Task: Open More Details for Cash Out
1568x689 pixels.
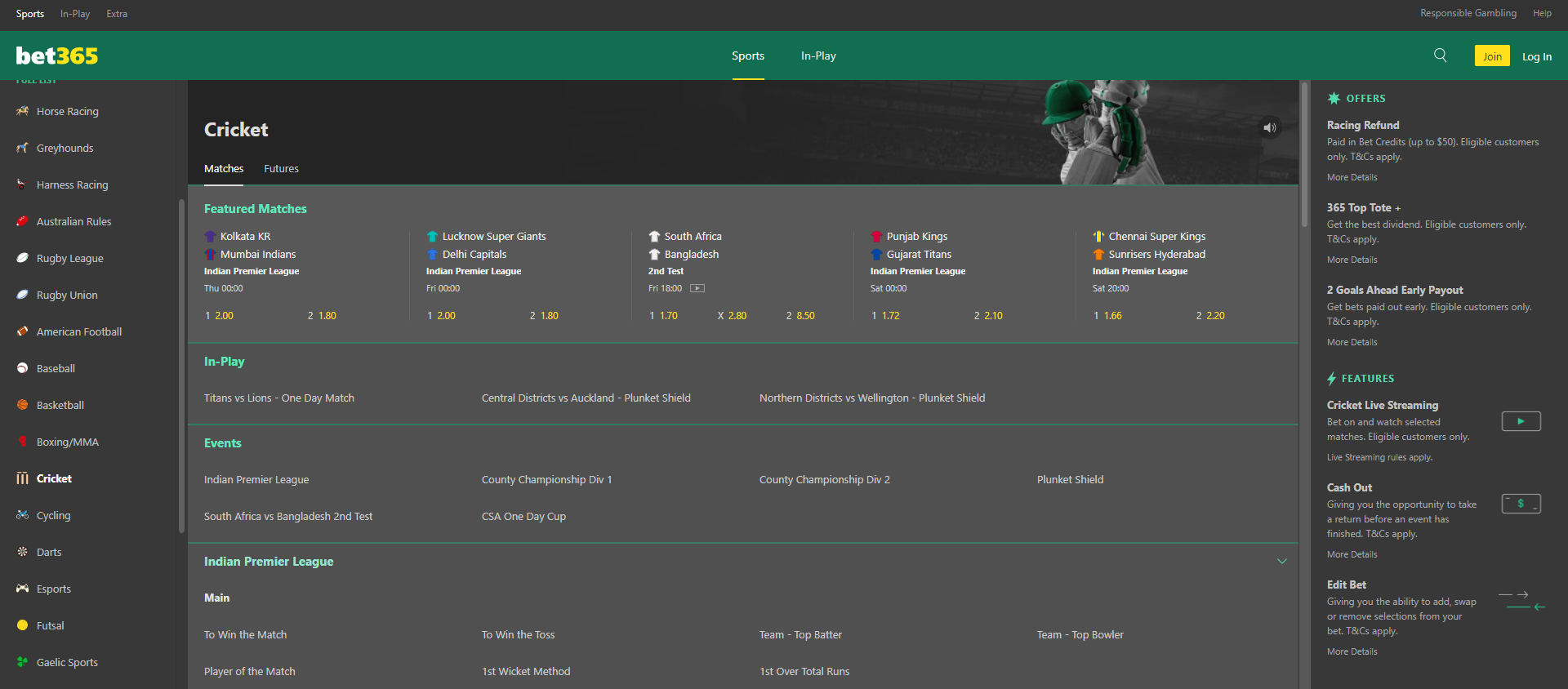Action: (x=1352, y=554)
